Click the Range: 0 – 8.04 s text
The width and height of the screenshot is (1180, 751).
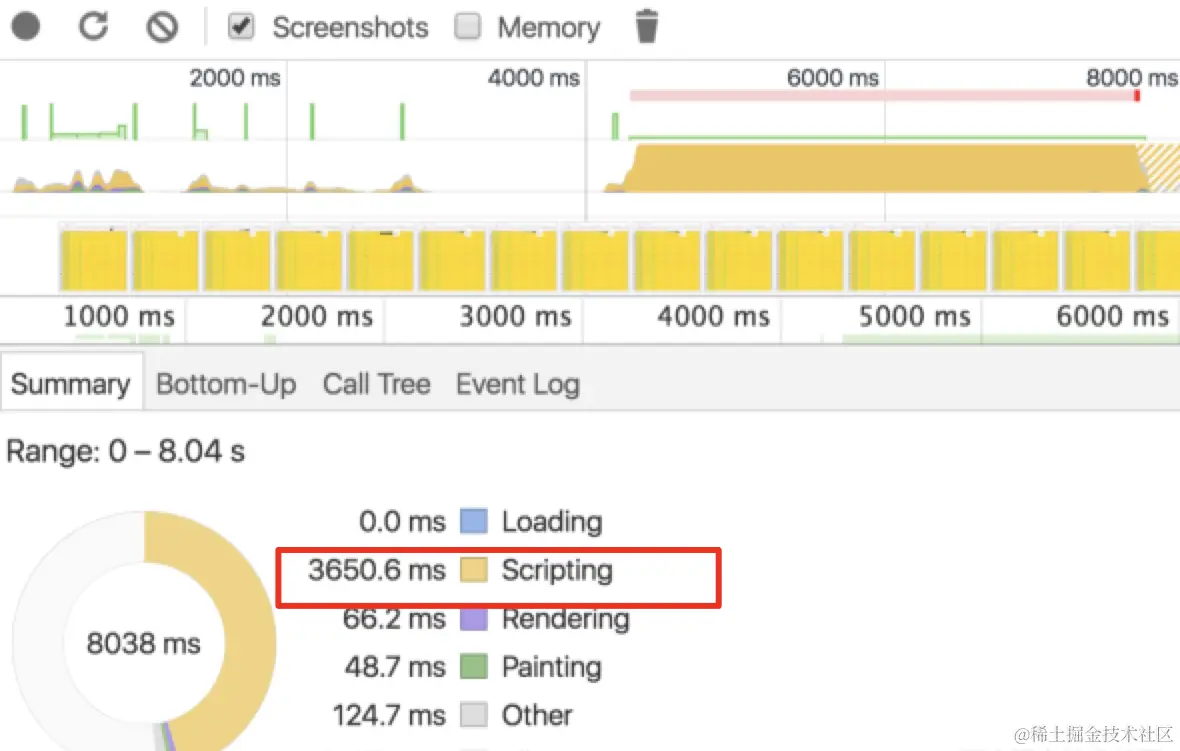pos(126,452)
